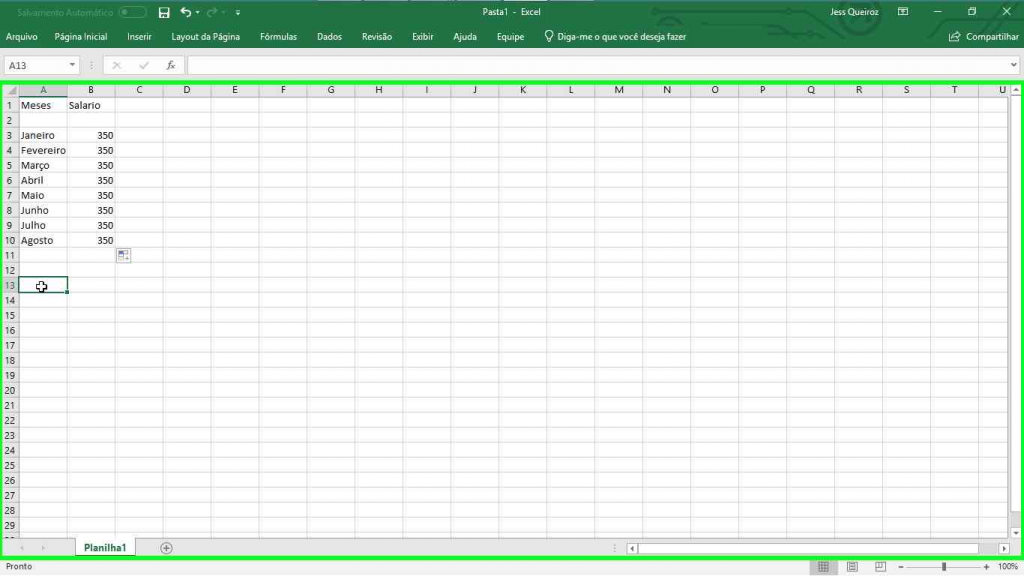Select Normal view in status bar
1024x576 pixels.
point(823,566)
